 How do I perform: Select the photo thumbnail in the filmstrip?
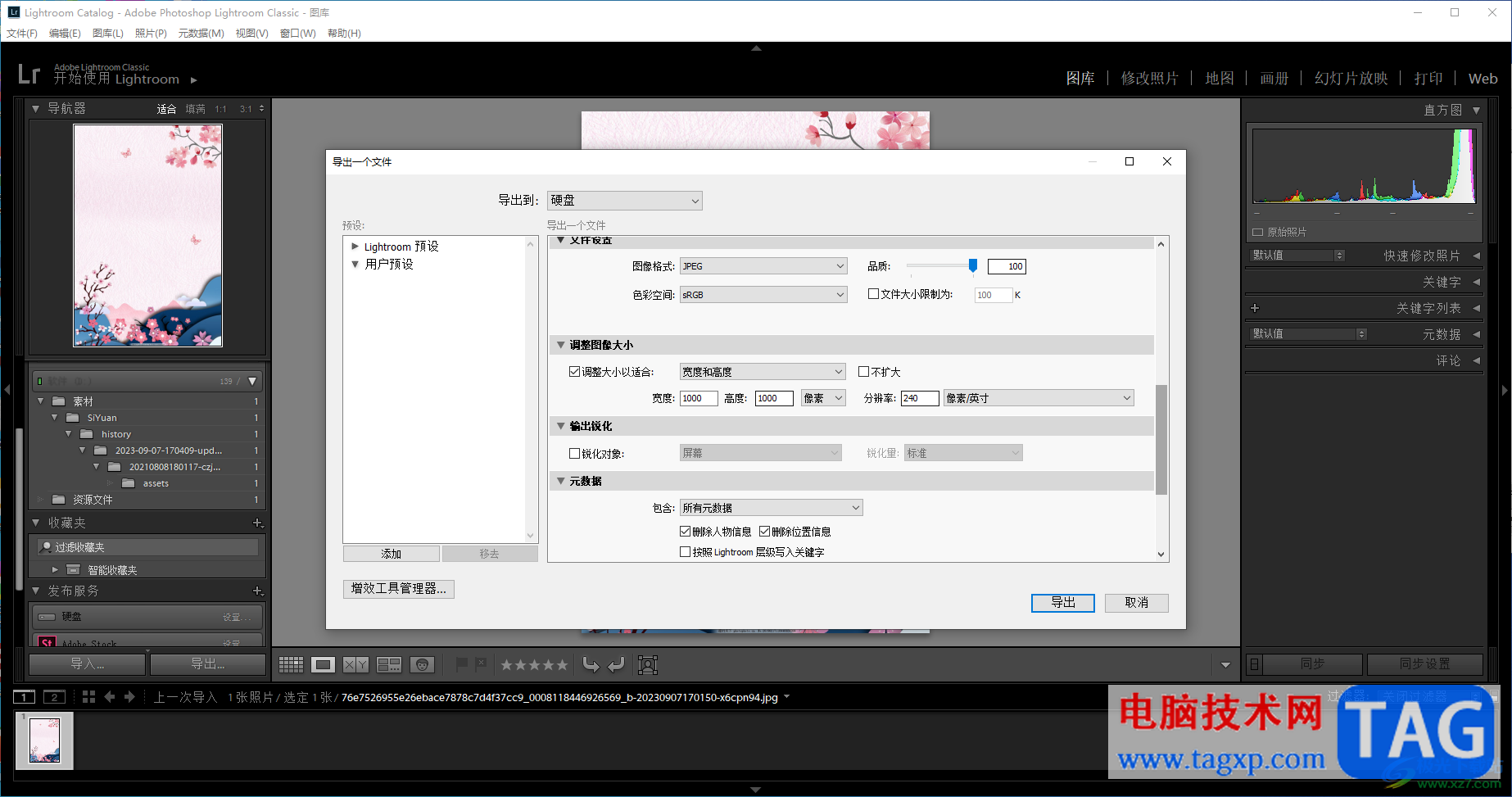coord(44,740)
